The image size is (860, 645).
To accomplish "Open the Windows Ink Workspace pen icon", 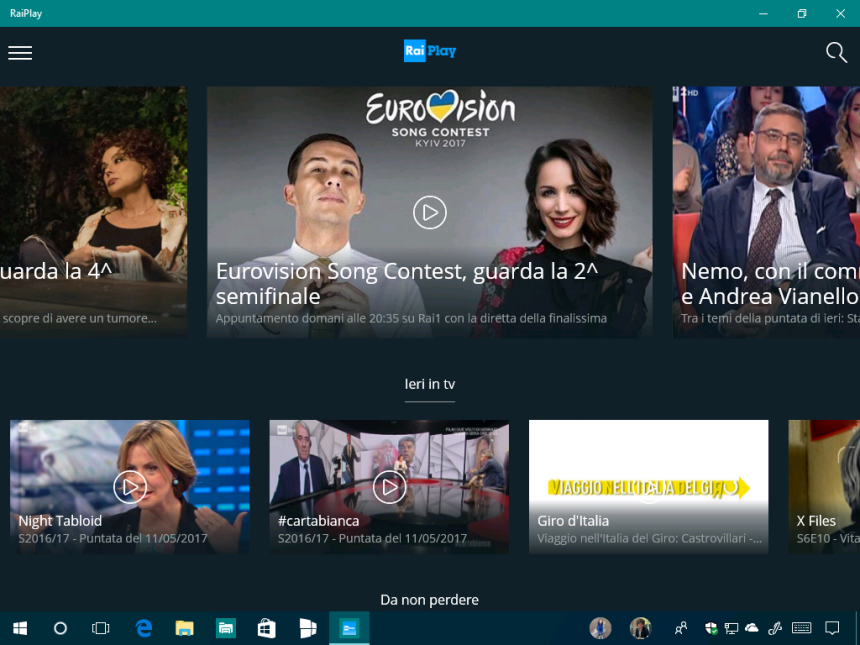I will coord(774,628).
